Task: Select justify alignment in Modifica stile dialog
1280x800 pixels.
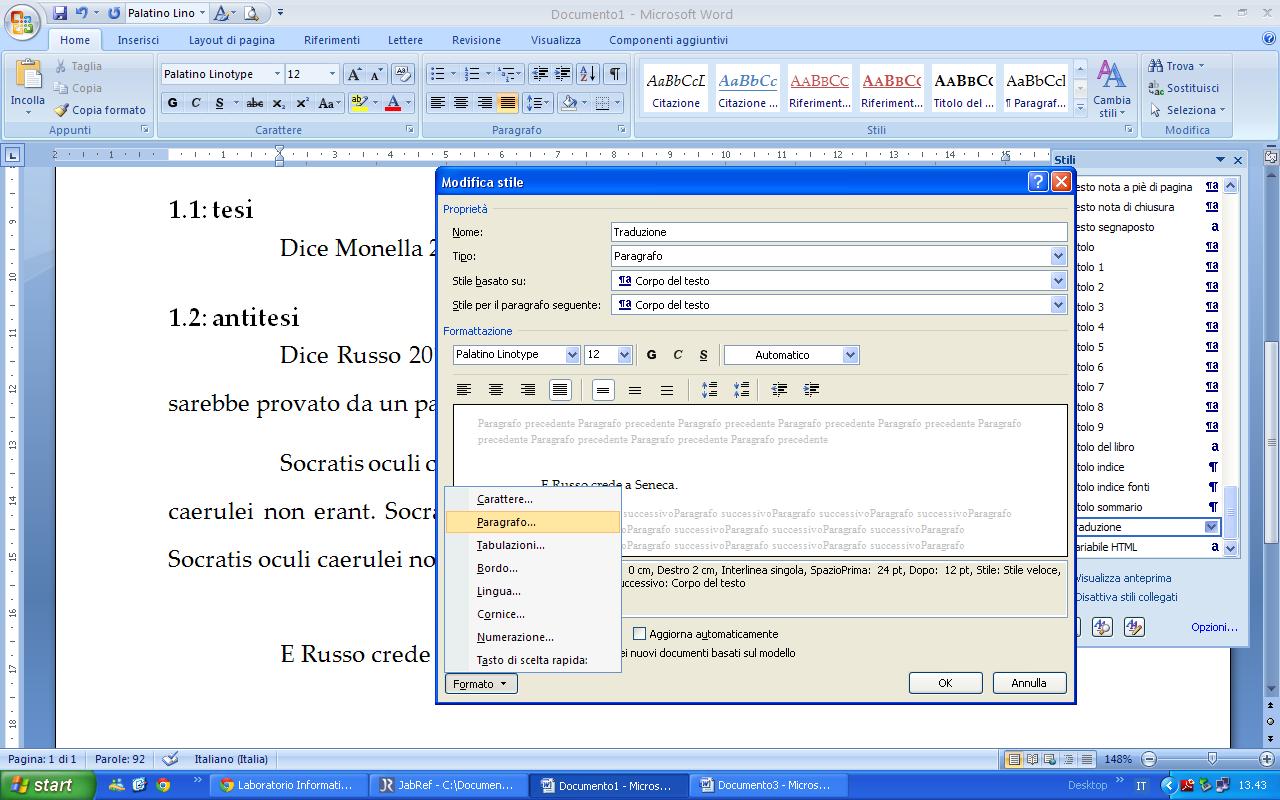Action: (x=560, y=390)
